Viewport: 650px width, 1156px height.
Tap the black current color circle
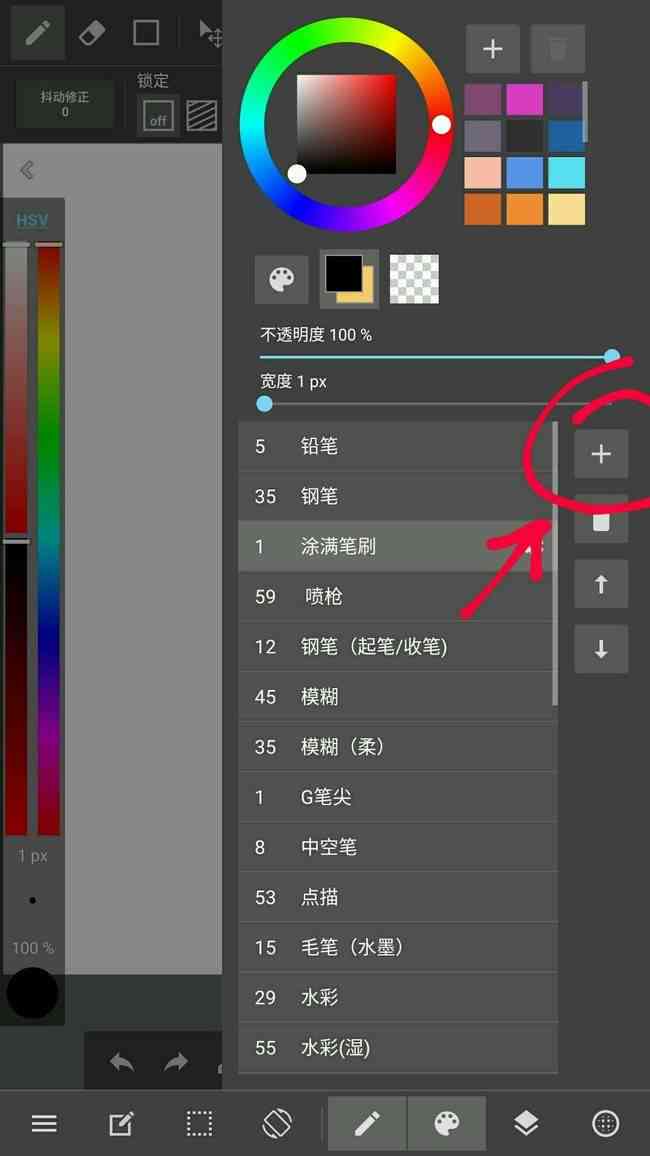(32, 993)
